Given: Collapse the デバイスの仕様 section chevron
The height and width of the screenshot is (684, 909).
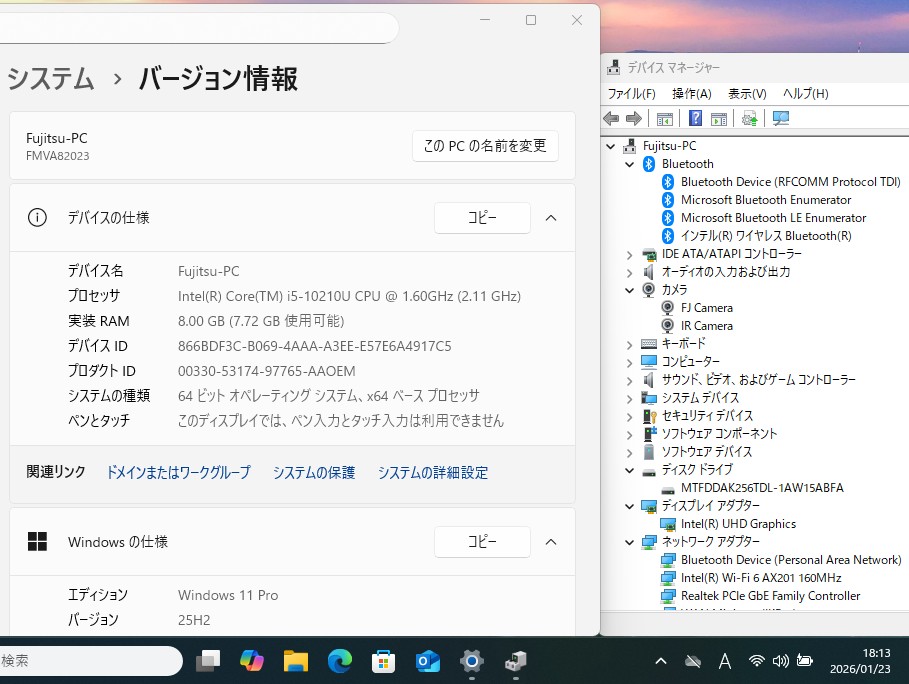Looking at the screenshot, I should pyautogui.click(x=550, y=217).
